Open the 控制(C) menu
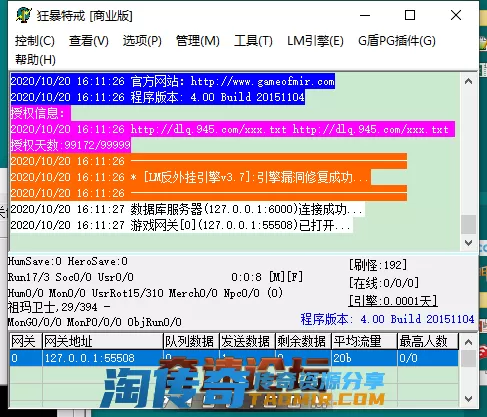Viewport: 487px width, 417px height. [35, 41]
